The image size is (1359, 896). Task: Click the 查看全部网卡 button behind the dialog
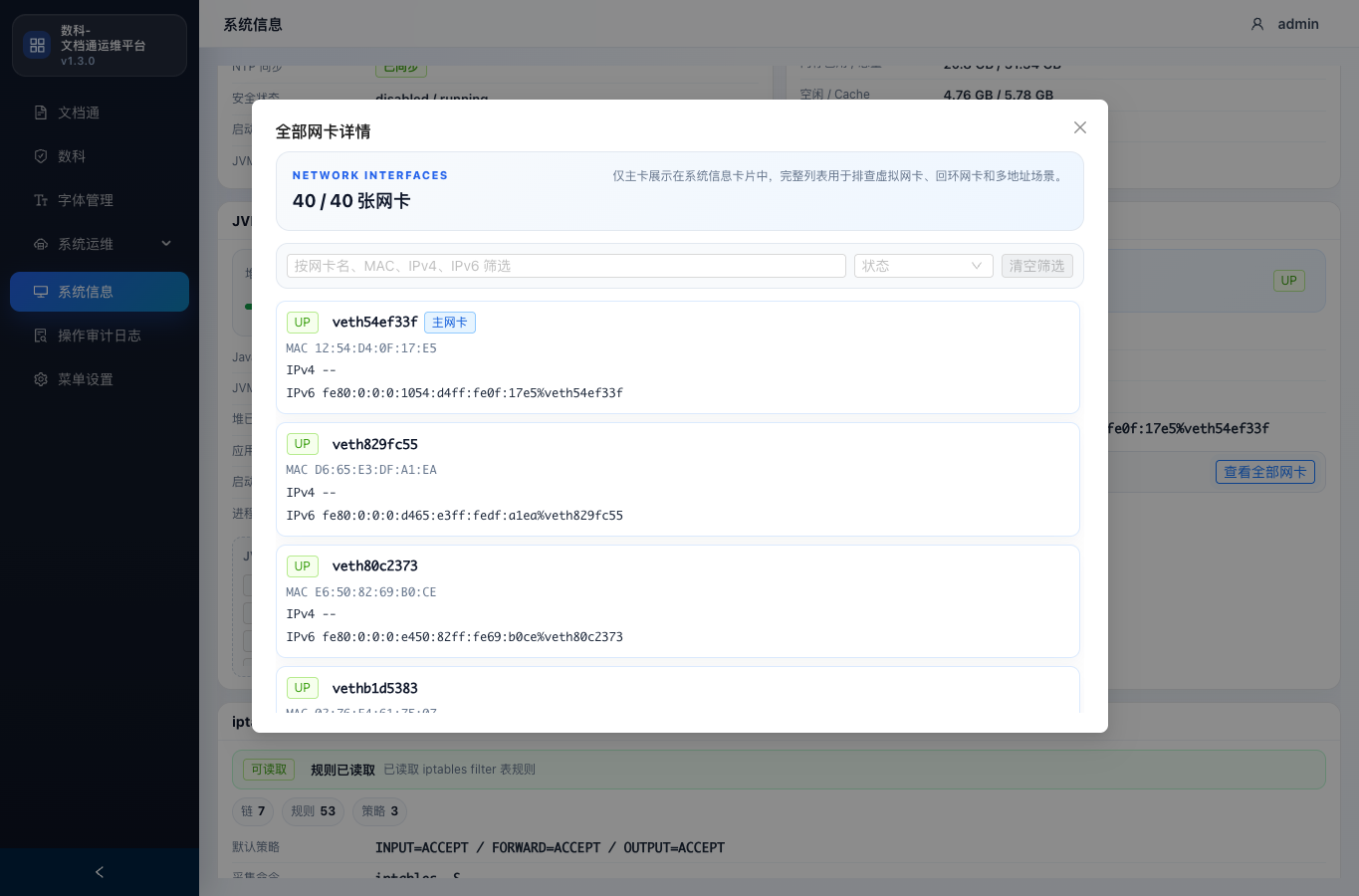(1265, 472)
